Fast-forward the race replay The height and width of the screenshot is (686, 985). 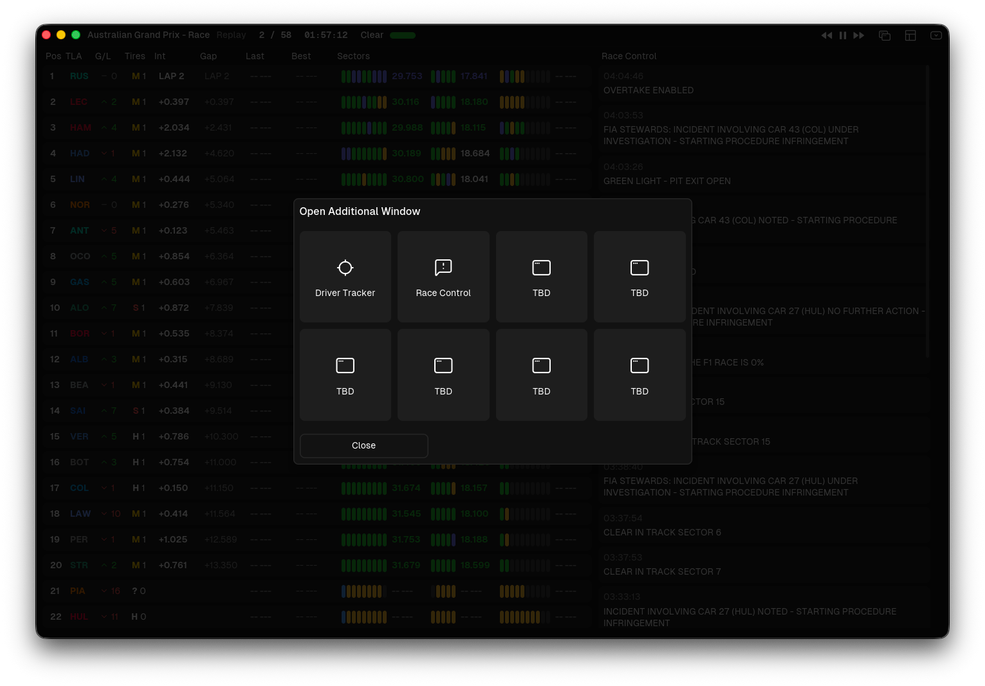point(858,35)
